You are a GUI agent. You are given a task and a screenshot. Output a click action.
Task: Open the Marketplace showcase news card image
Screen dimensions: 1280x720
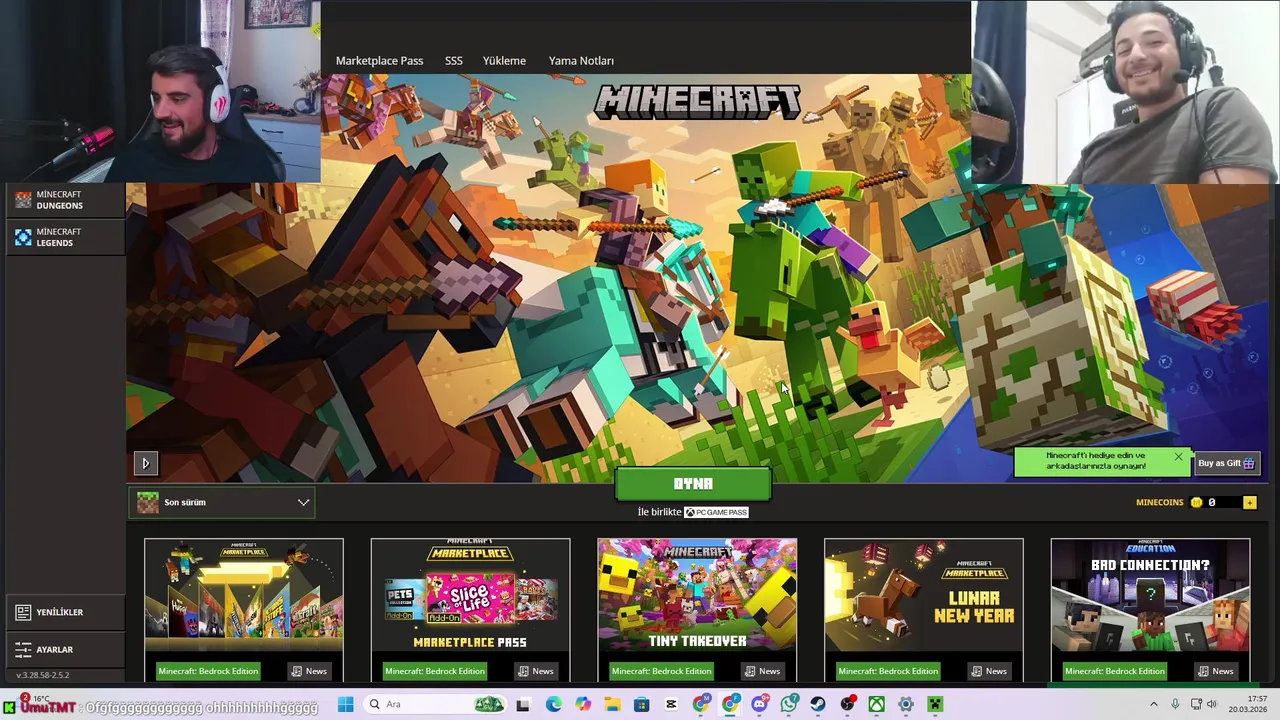point(244,595)
